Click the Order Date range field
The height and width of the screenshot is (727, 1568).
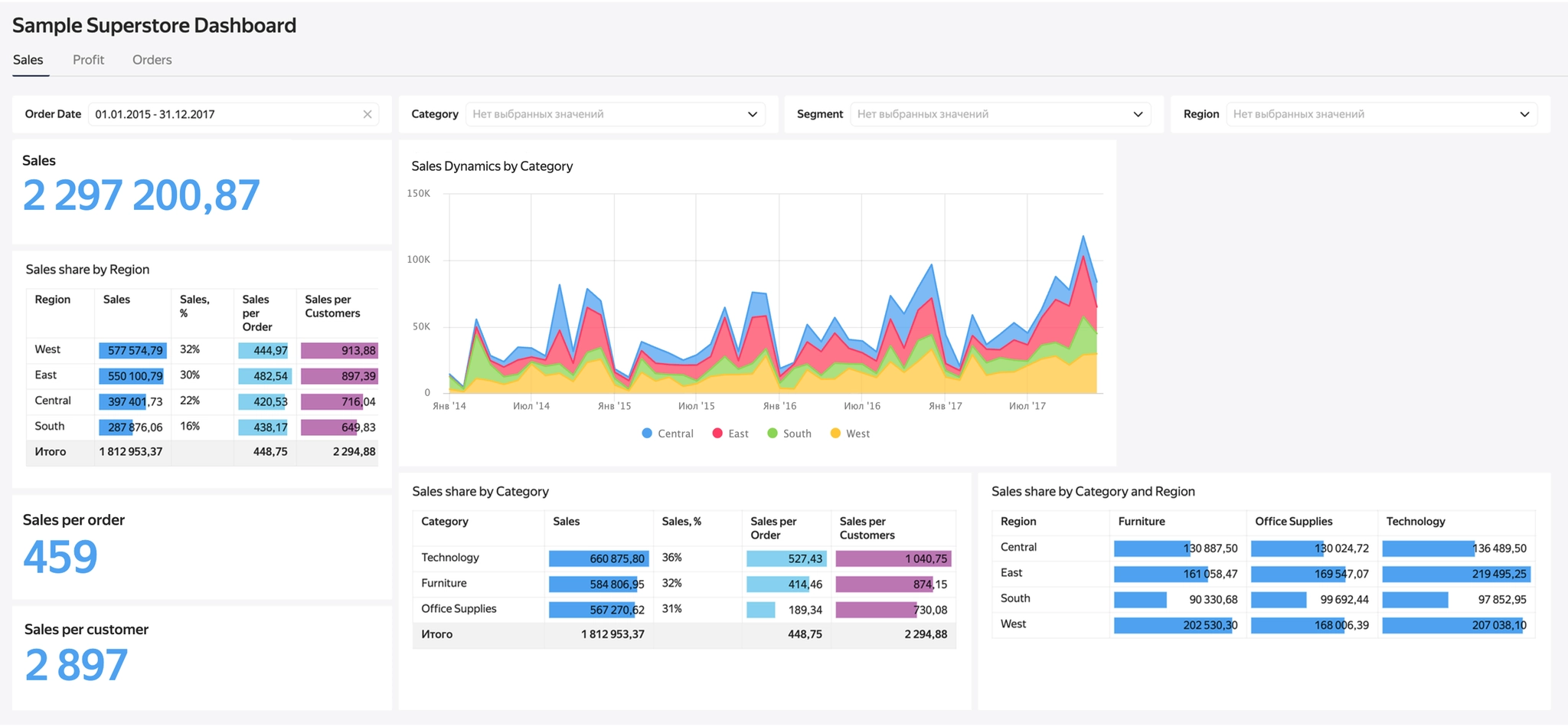pos(234,114)
